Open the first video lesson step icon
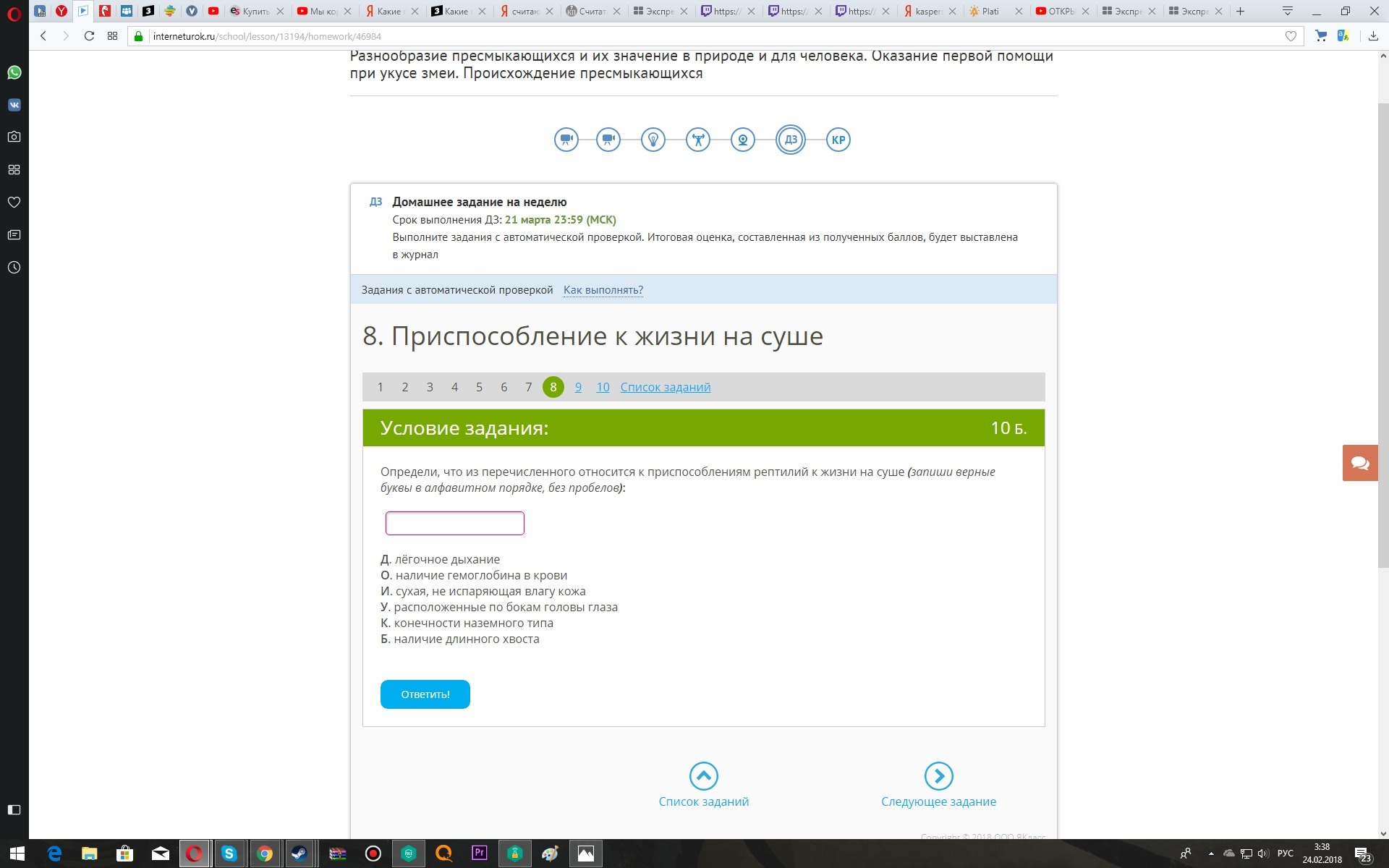The height and width of the screenshot is (868, 1389). click(x=566, y=140)
